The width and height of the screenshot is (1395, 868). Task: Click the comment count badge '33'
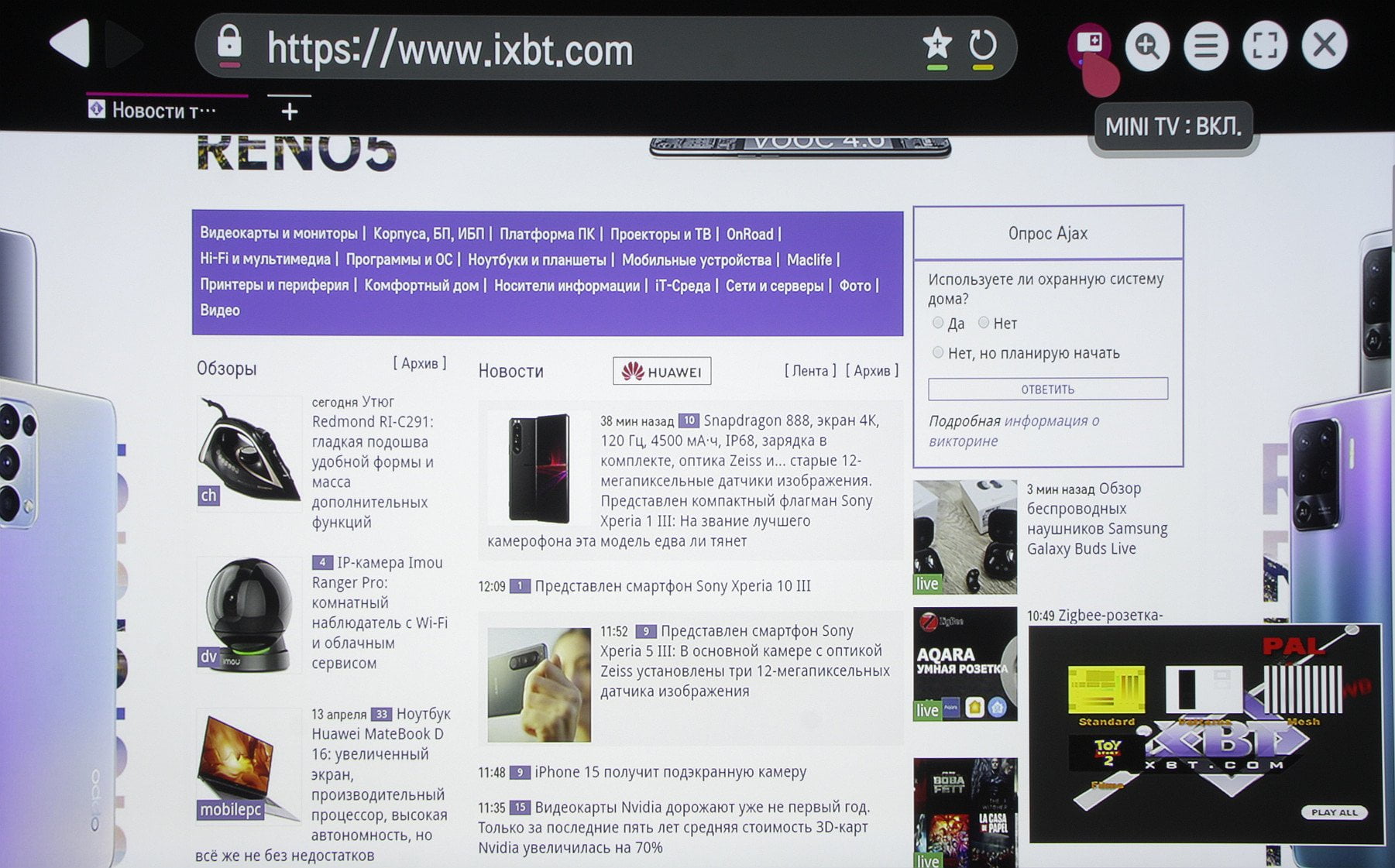(x=381, y=714)
